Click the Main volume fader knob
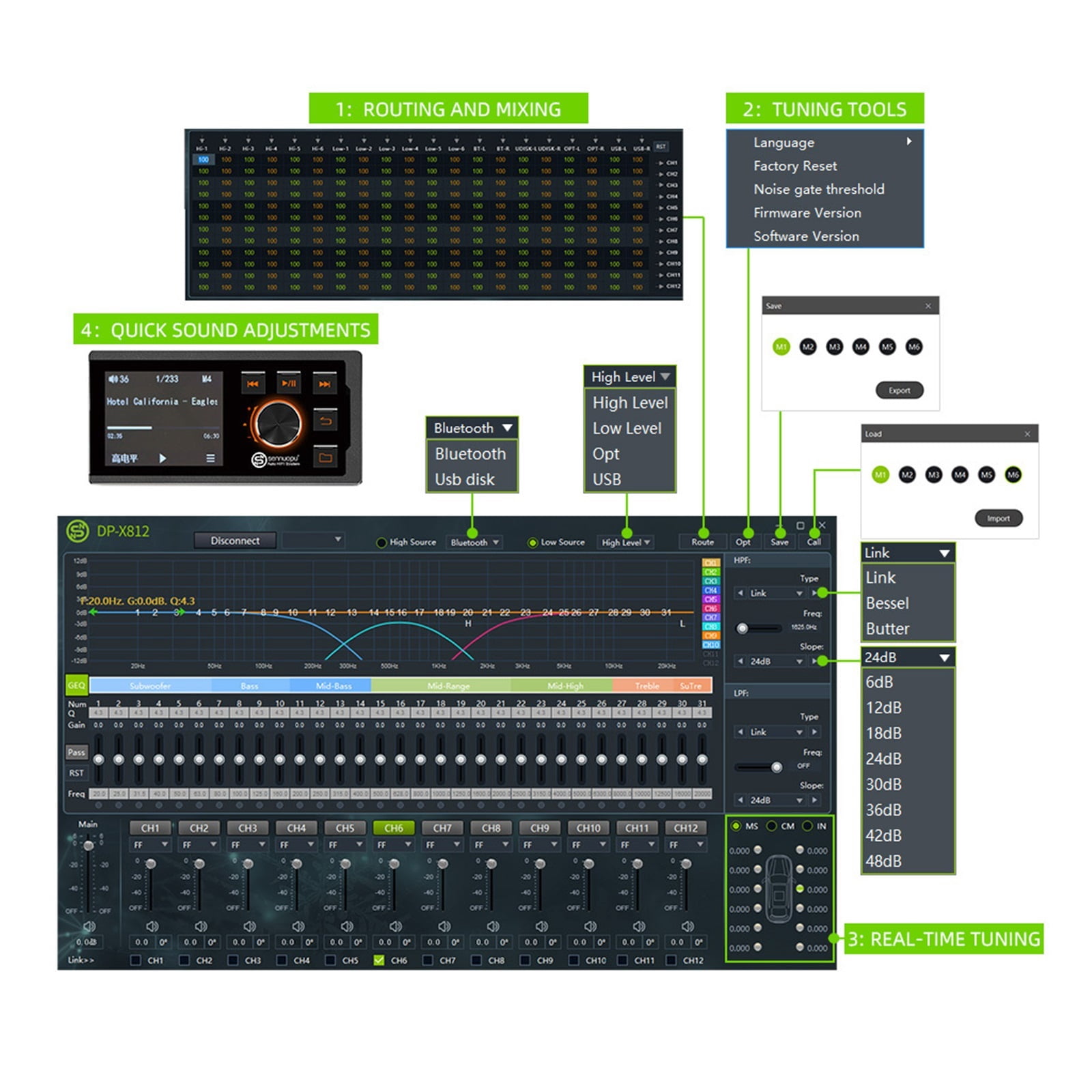The image size is (1092, 1092). tap(89, 846)
